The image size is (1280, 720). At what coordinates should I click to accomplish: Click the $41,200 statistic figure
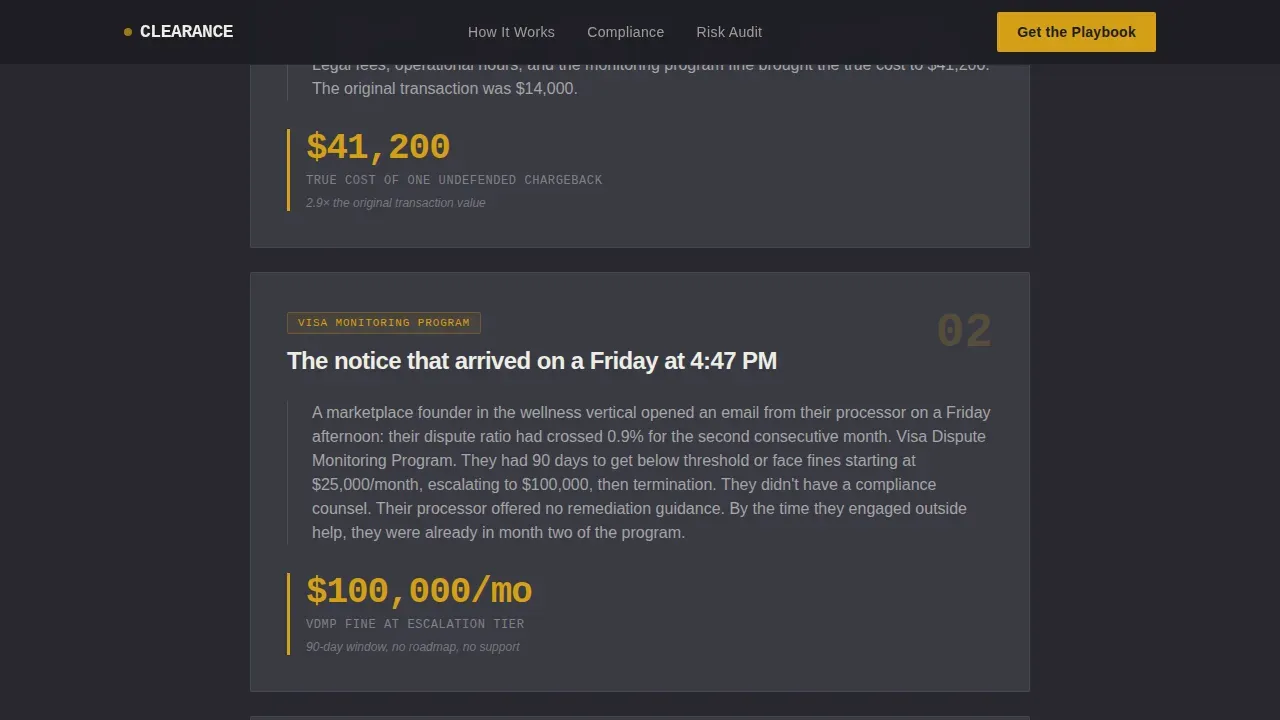[x=378, y=147]
